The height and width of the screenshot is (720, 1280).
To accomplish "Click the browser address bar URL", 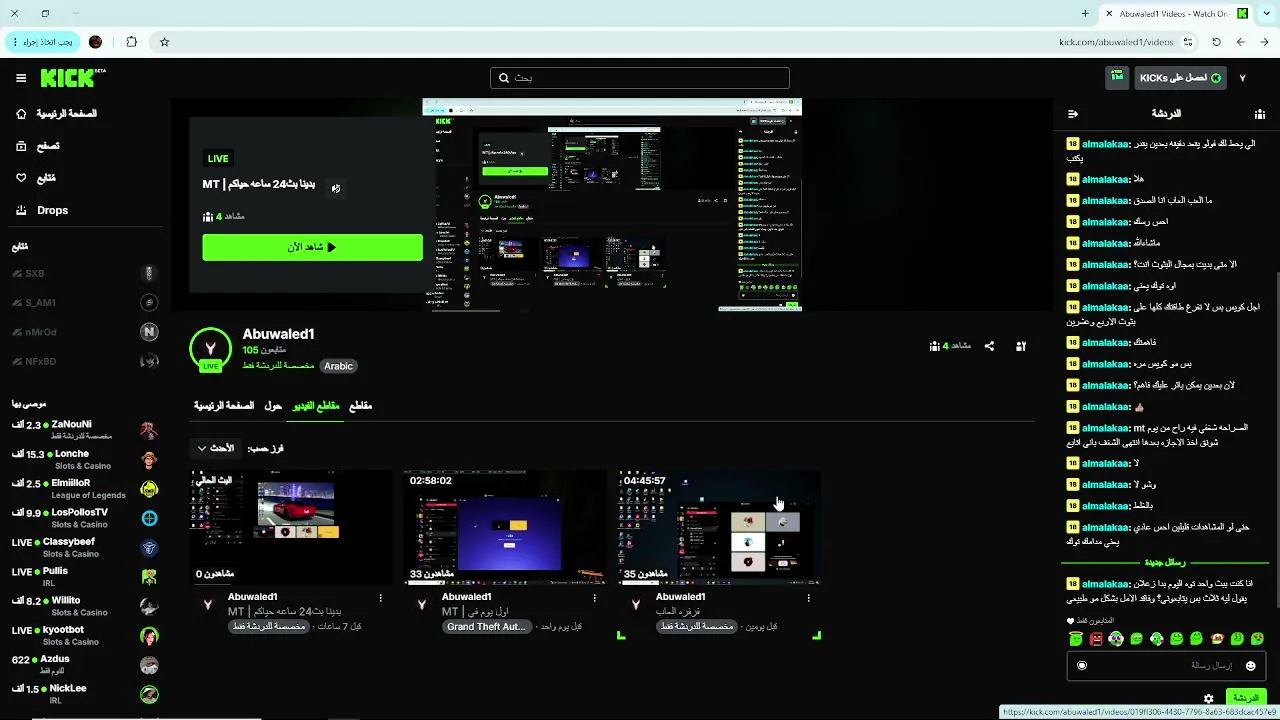I will pyautogui.click(x=1116, y=42).
